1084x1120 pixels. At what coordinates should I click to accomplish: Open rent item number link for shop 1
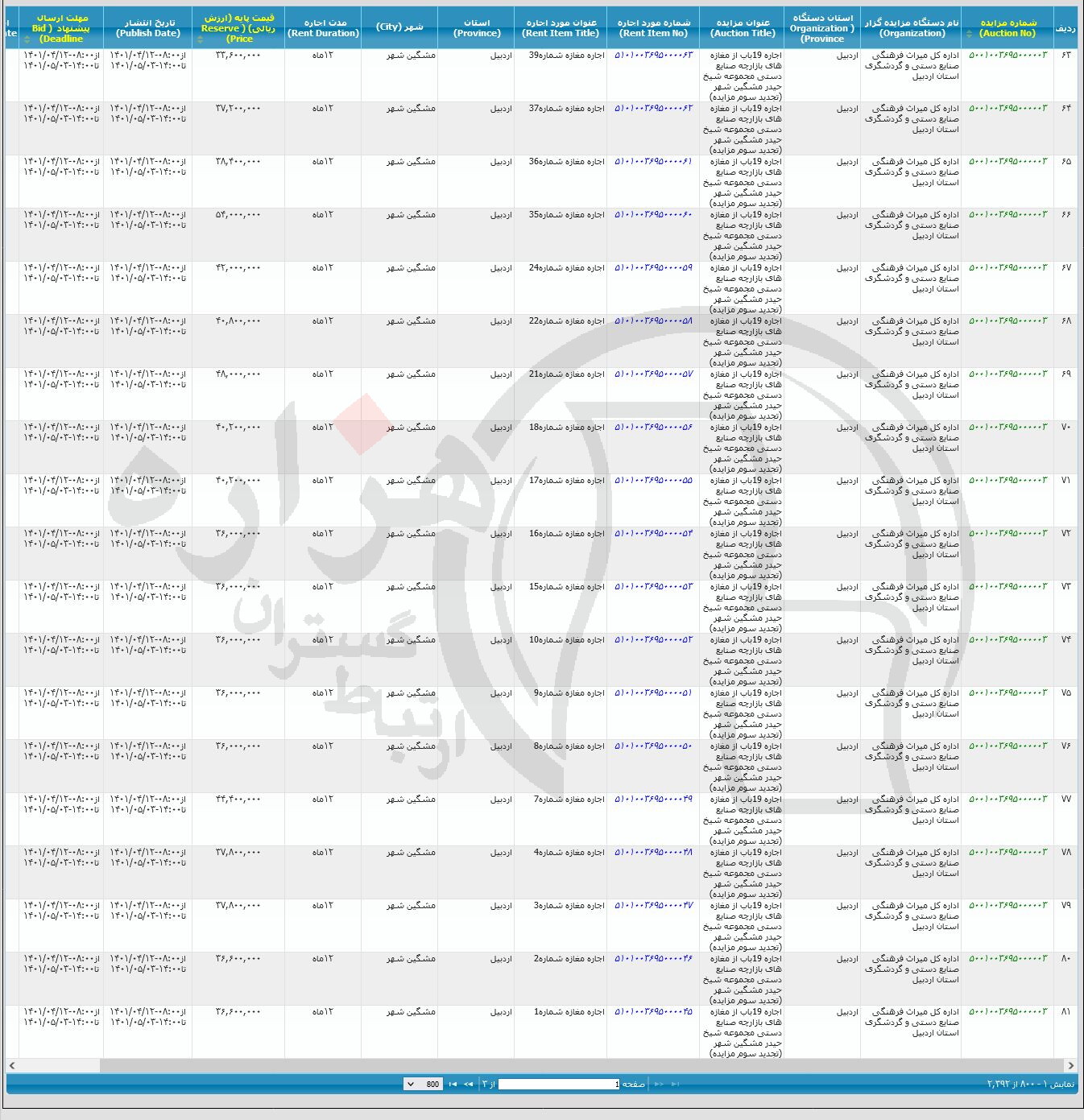click(x=653, y=1012)
